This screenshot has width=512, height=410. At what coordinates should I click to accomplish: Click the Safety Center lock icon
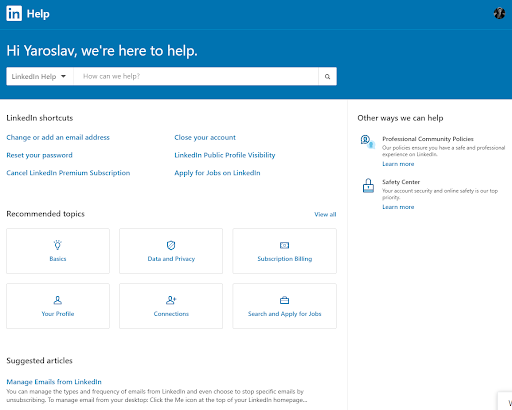[x=368, y=186]
